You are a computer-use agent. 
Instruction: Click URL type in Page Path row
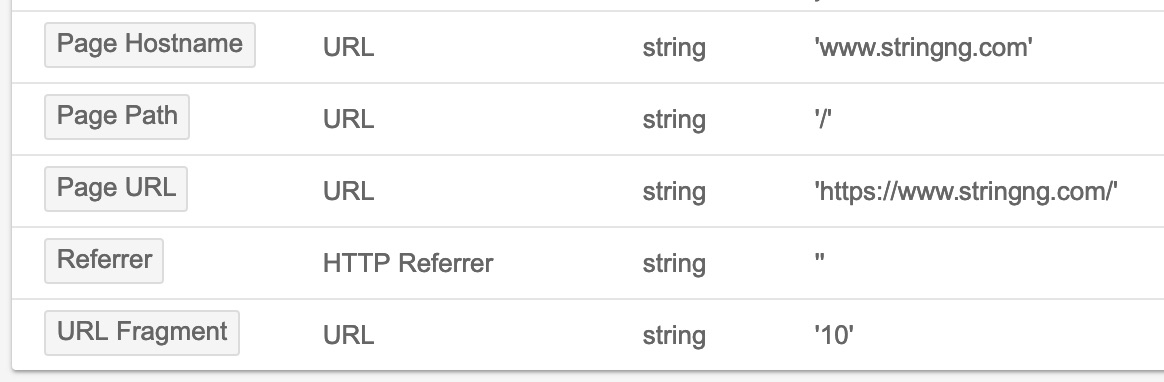pyautogui.click(x=348, y=119)
